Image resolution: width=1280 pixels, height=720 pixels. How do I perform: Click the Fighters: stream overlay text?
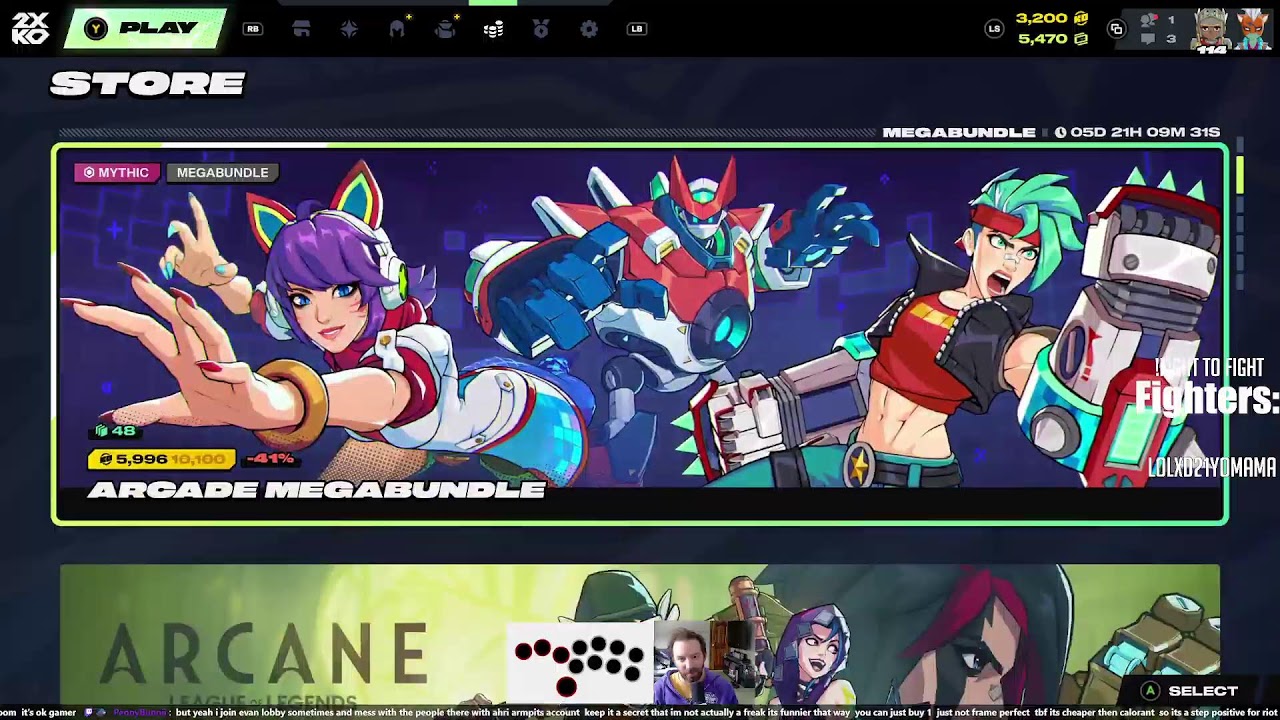(1207, 399)
